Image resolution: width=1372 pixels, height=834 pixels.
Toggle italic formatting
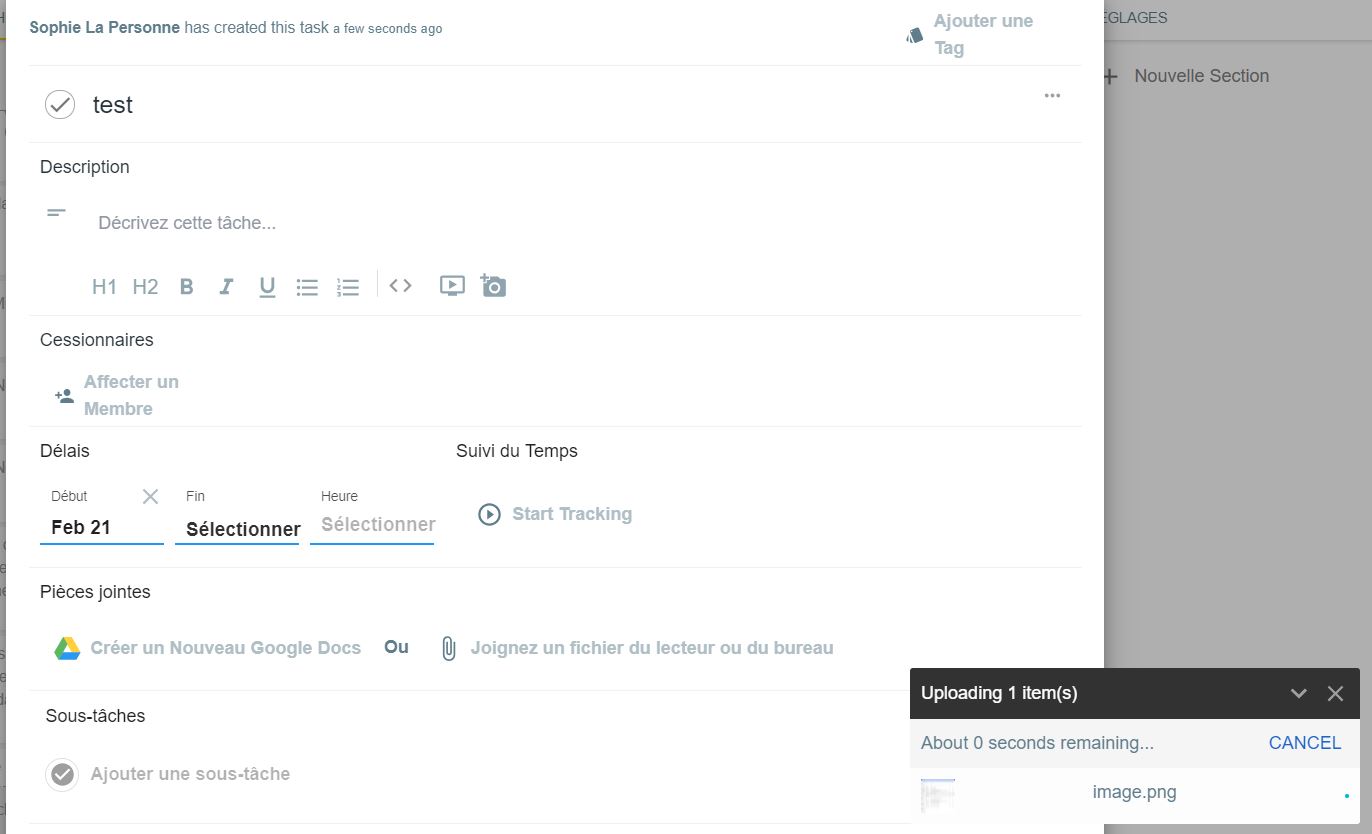coord(226,287)
